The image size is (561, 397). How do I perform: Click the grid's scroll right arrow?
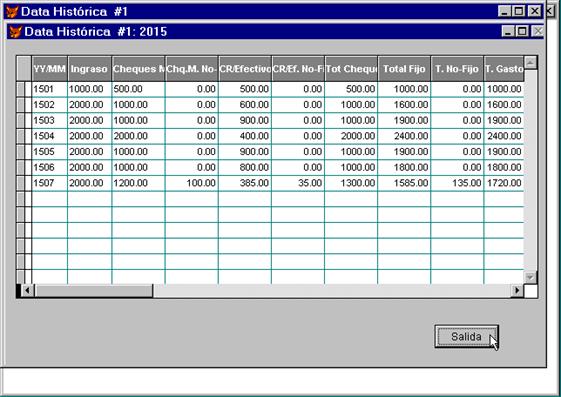(x=517, y=290)
